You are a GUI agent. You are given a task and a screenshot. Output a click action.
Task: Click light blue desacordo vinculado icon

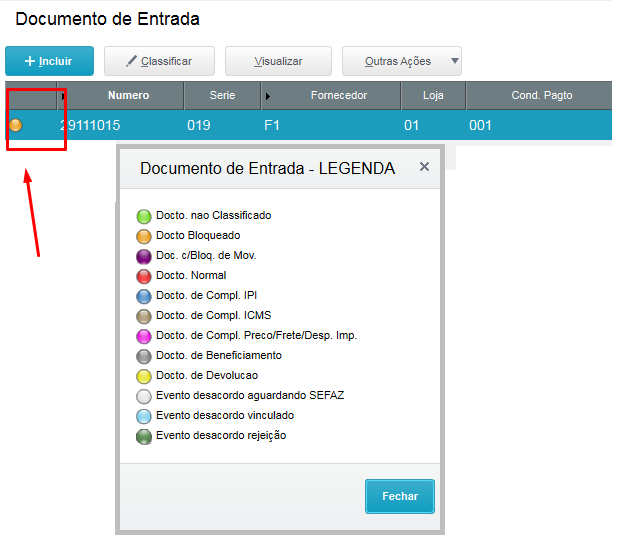[144, 416]
